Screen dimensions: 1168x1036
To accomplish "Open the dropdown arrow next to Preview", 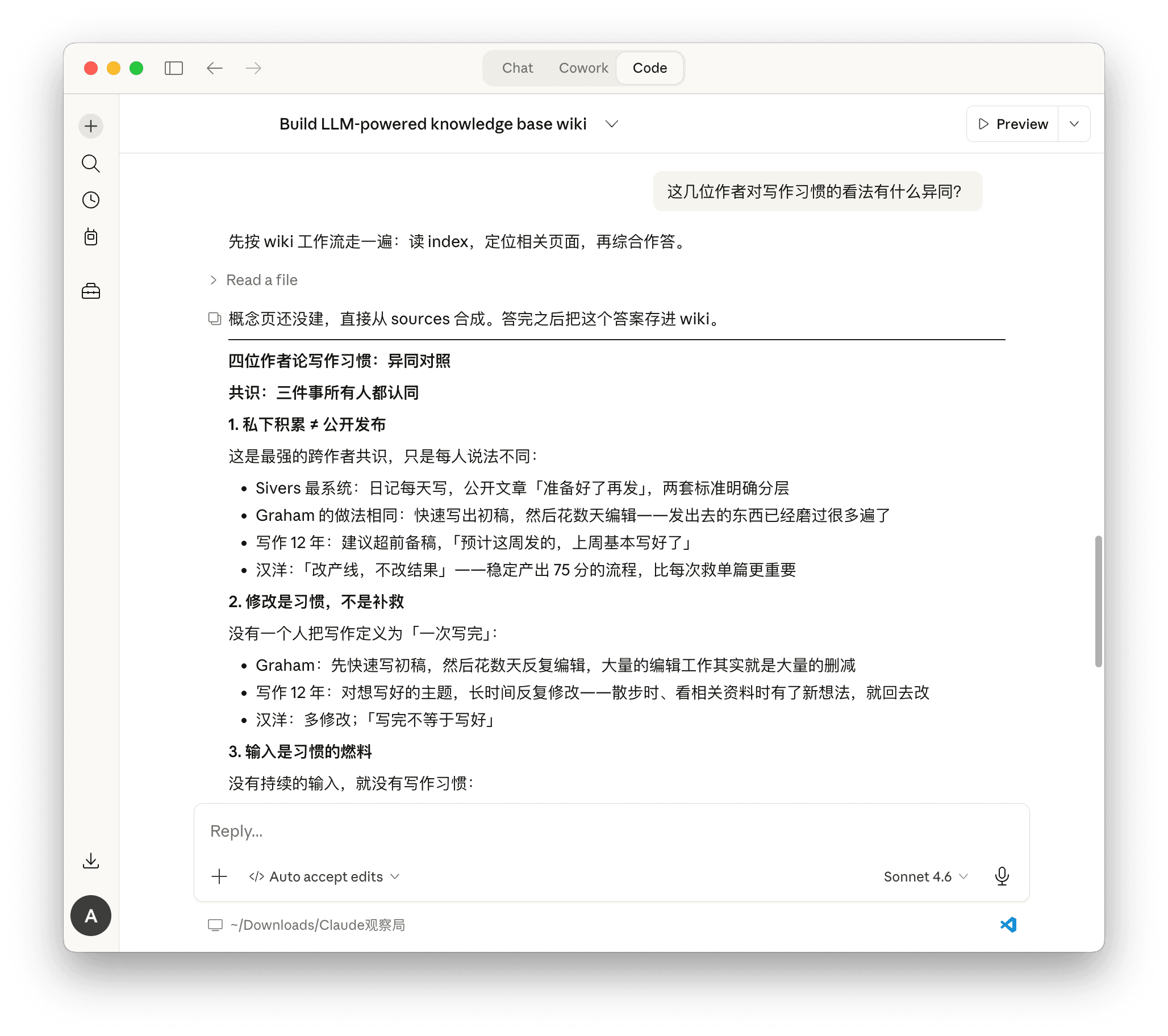I will [x=1074, y=124].
